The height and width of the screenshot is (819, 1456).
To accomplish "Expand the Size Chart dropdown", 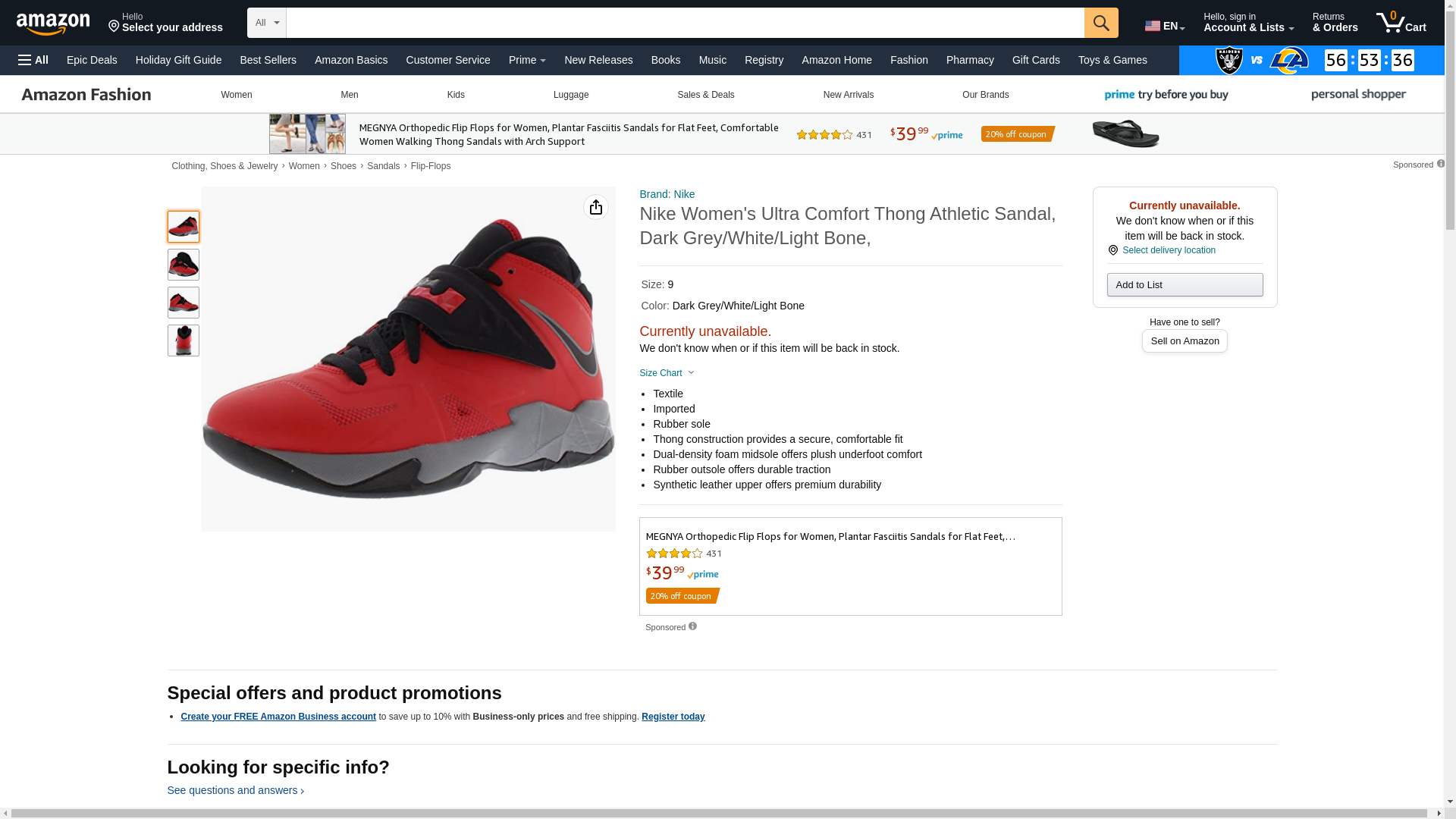I will (x=667, y=373).
